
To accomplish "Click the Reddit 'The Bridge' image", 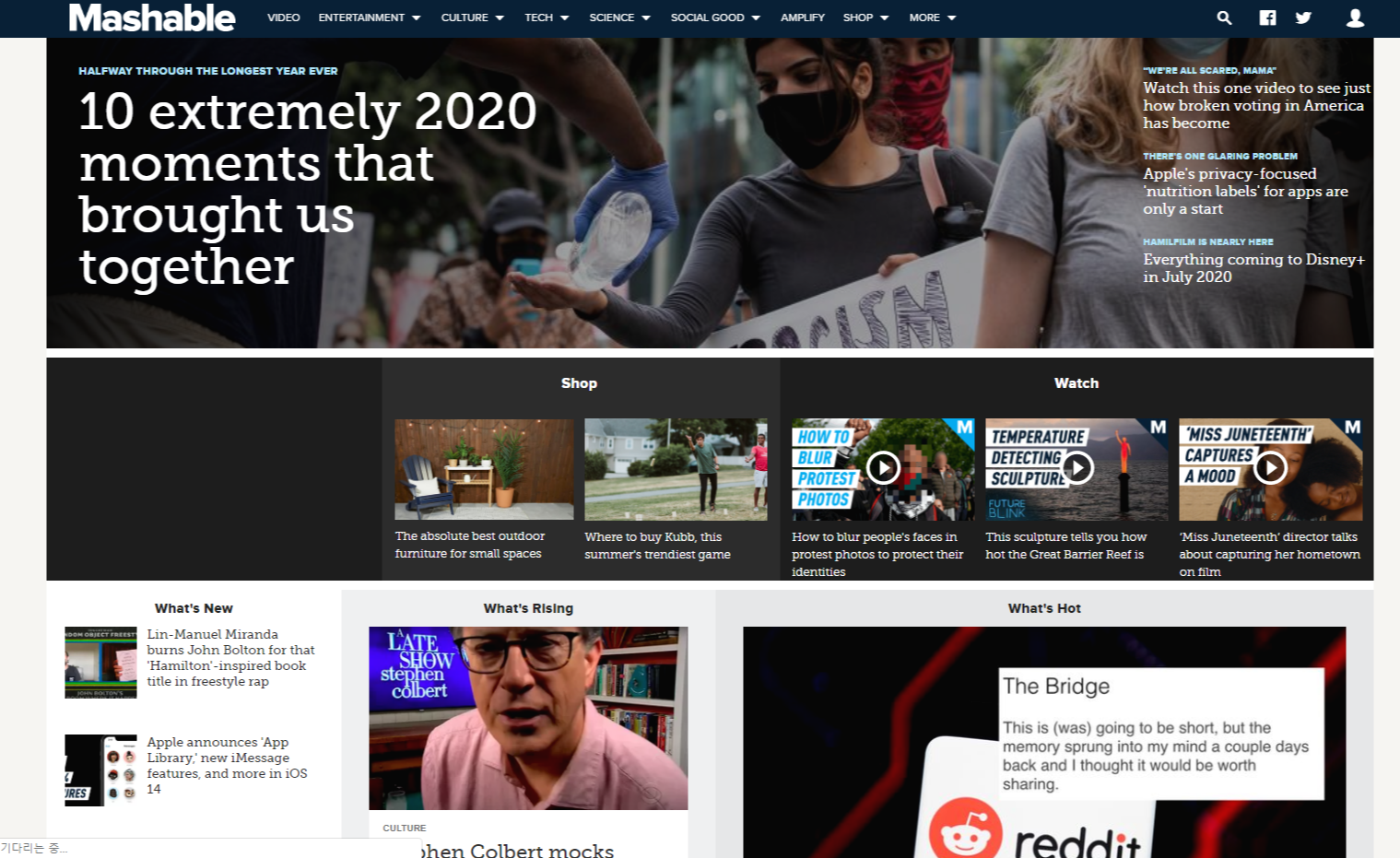I will (1044, 742).
